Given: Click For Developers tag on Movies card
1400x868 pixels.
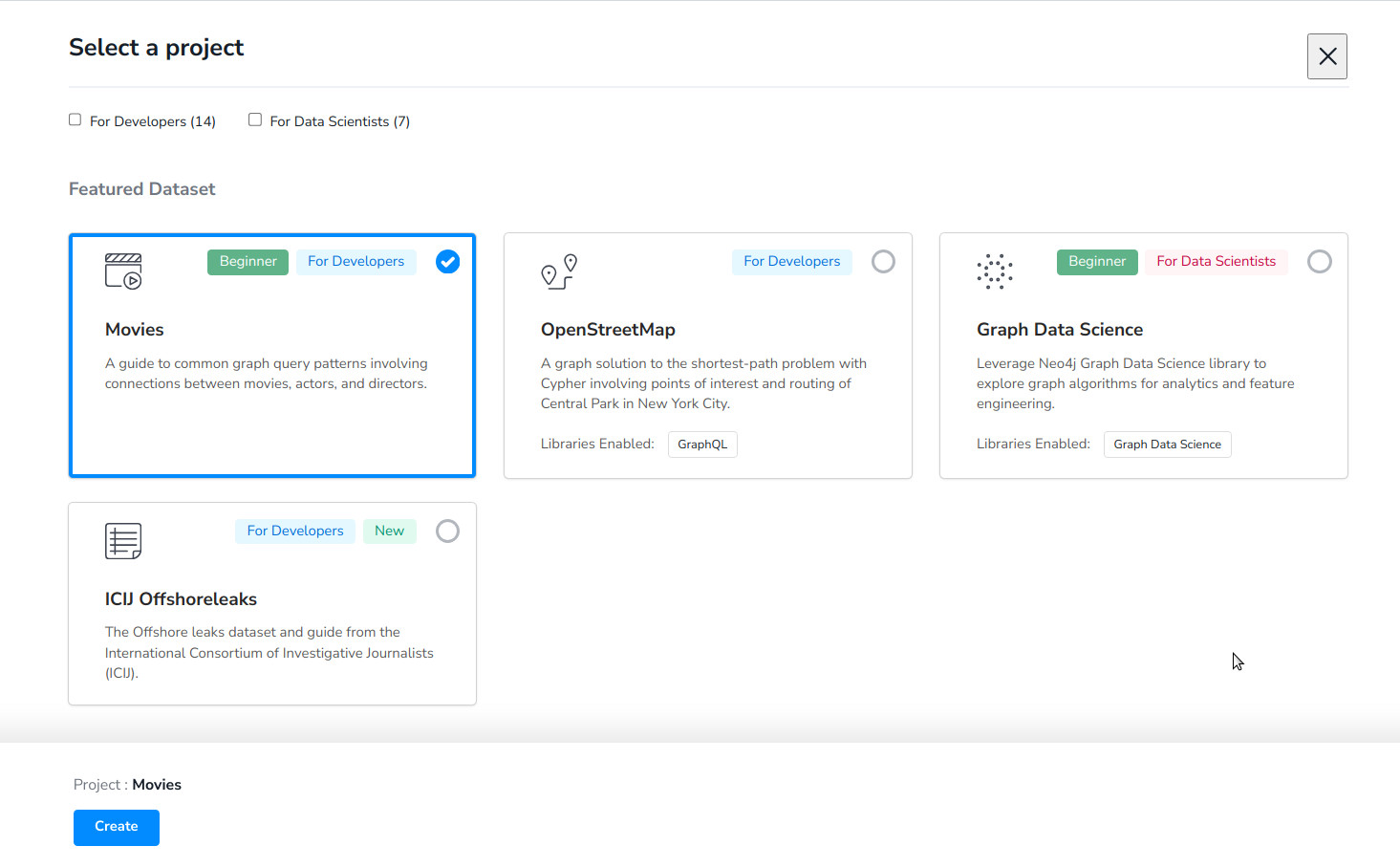Looking at the screenshot, I should pyautogui.click(x=355, y=262).
